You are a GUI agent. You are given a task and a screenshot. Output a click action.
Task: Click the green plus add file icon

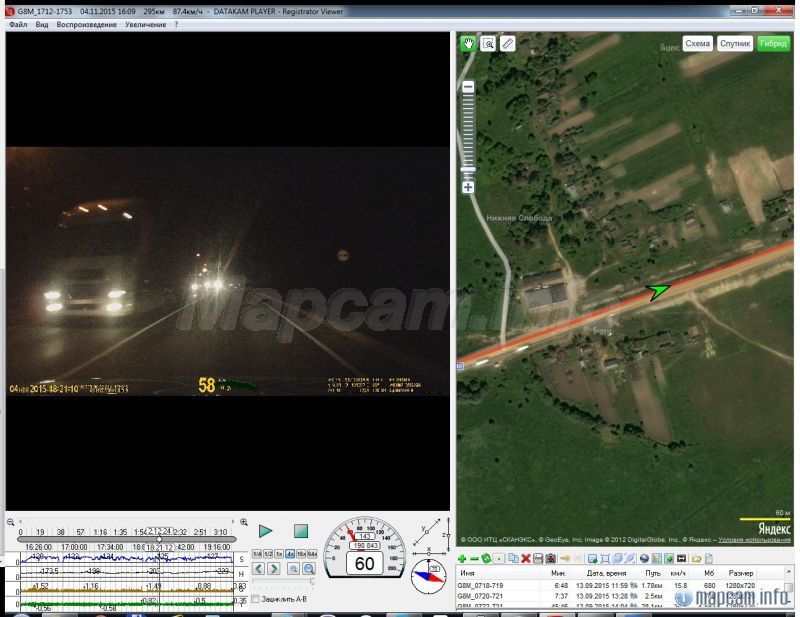(x=462, y=558)
